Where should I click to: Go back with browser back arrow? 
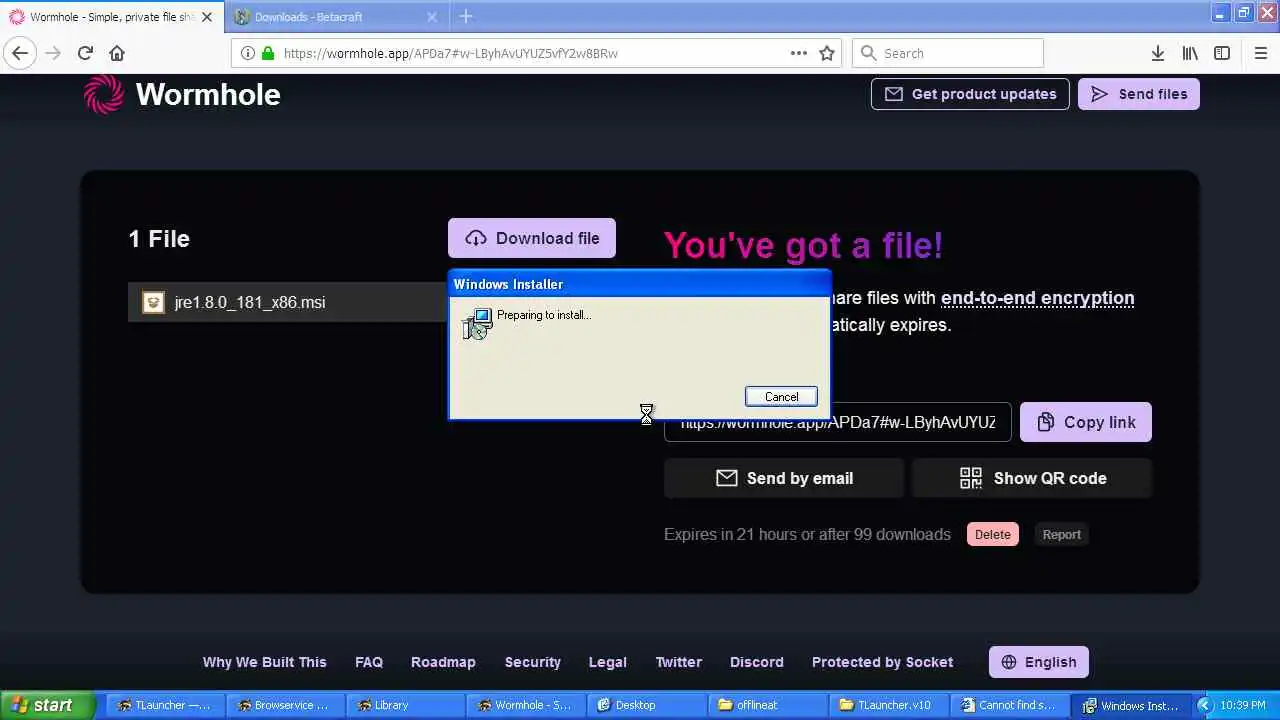(20, 53)
